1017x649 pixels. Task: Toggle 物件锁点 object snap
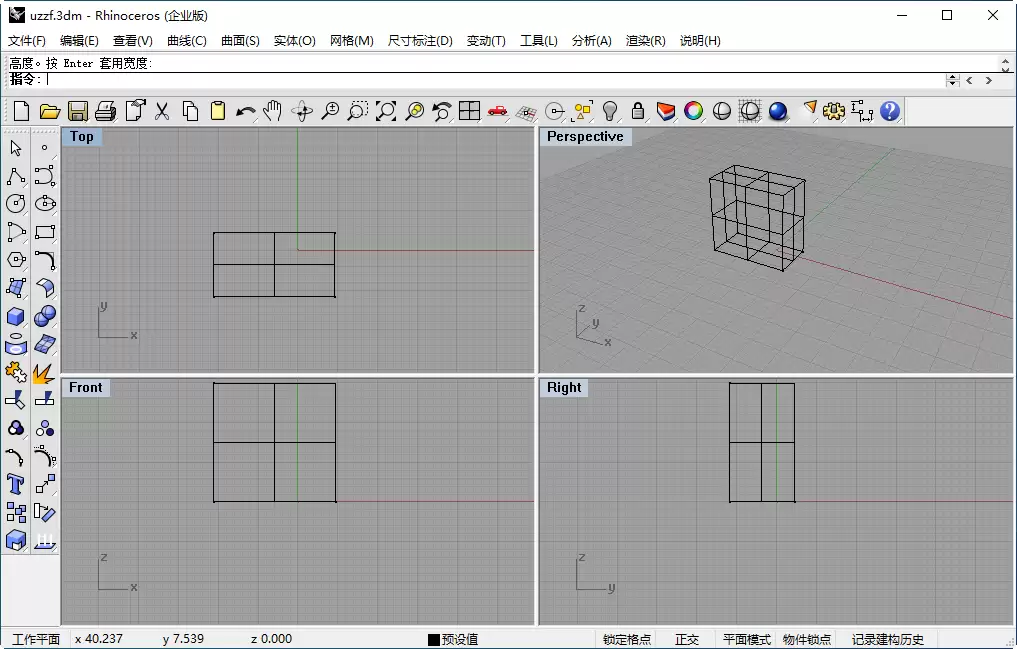tap(806, 639)
